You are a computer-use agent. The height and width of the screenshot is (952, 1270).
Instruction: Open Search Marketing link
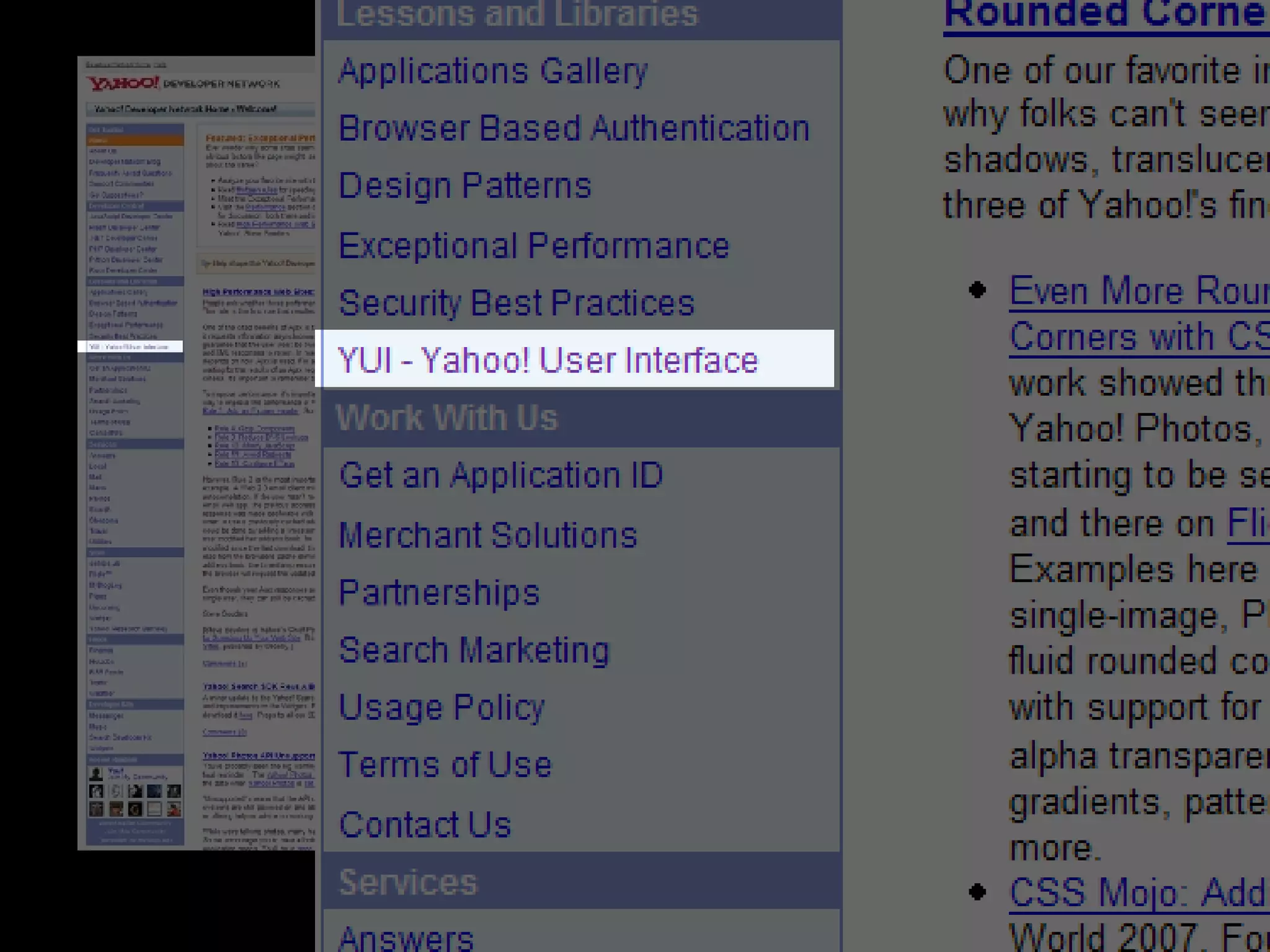click(x=474, y=650)
